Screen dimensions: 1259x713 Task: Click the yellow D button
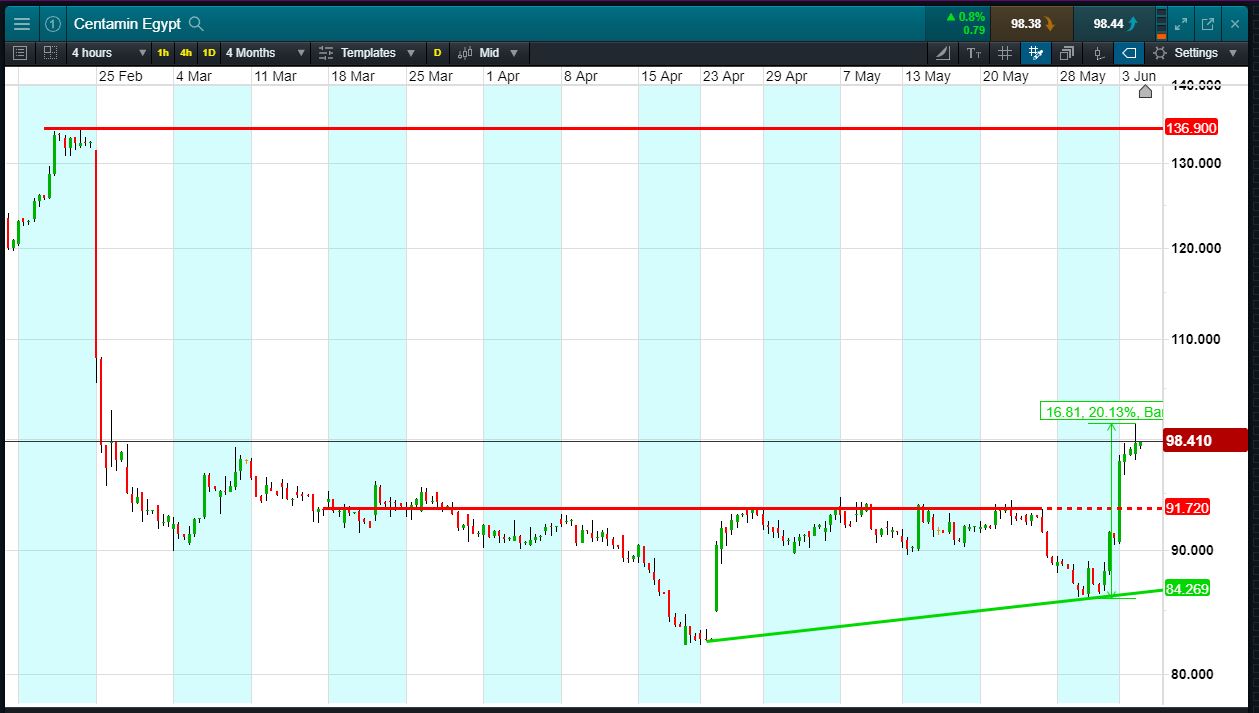point(437,53)
